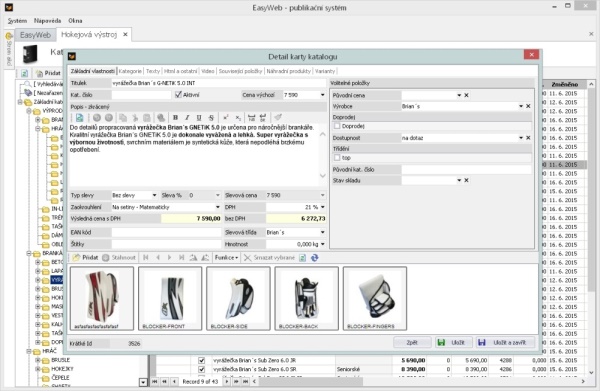600x391 pixels.
Task: Select the BRUSLE folder under HRÁČ
Action: [60, 360]
